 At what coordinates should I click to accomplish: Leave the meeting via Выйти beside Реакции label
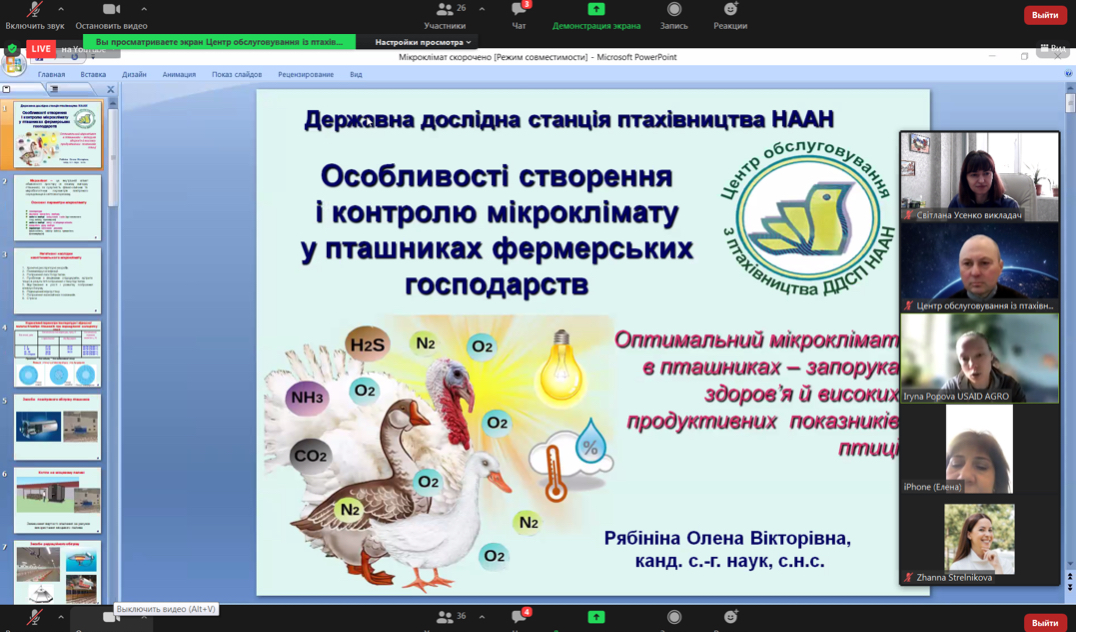pos(1045,15)
